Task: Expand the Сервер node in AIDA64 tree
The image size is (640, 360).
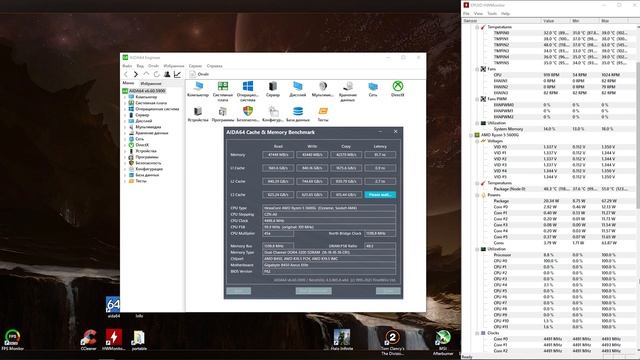Action: [x=125, y=115]
